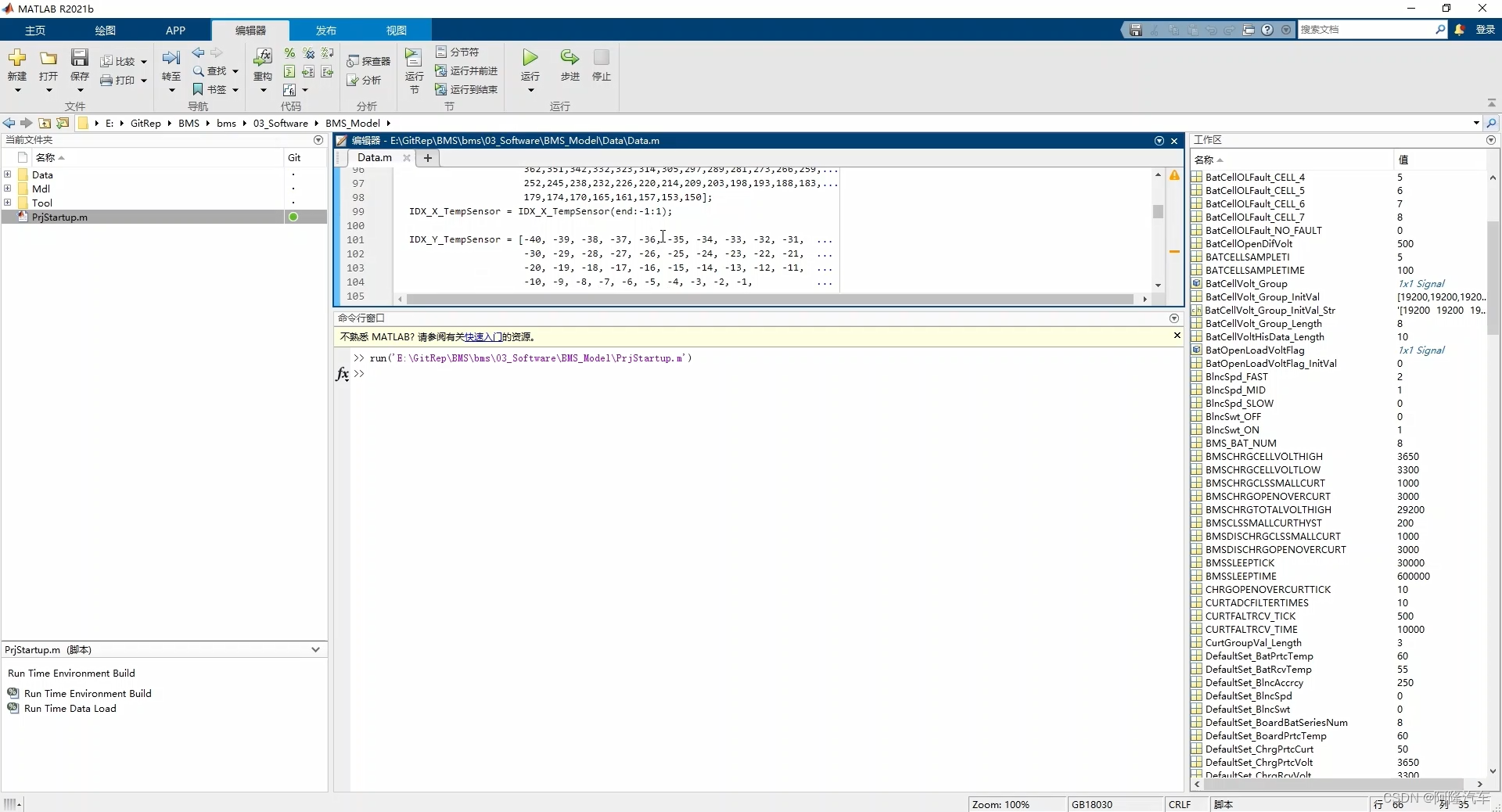Switch to the 绘图 (Plots) tab
1502x812 pixels.
pos(106,31)
